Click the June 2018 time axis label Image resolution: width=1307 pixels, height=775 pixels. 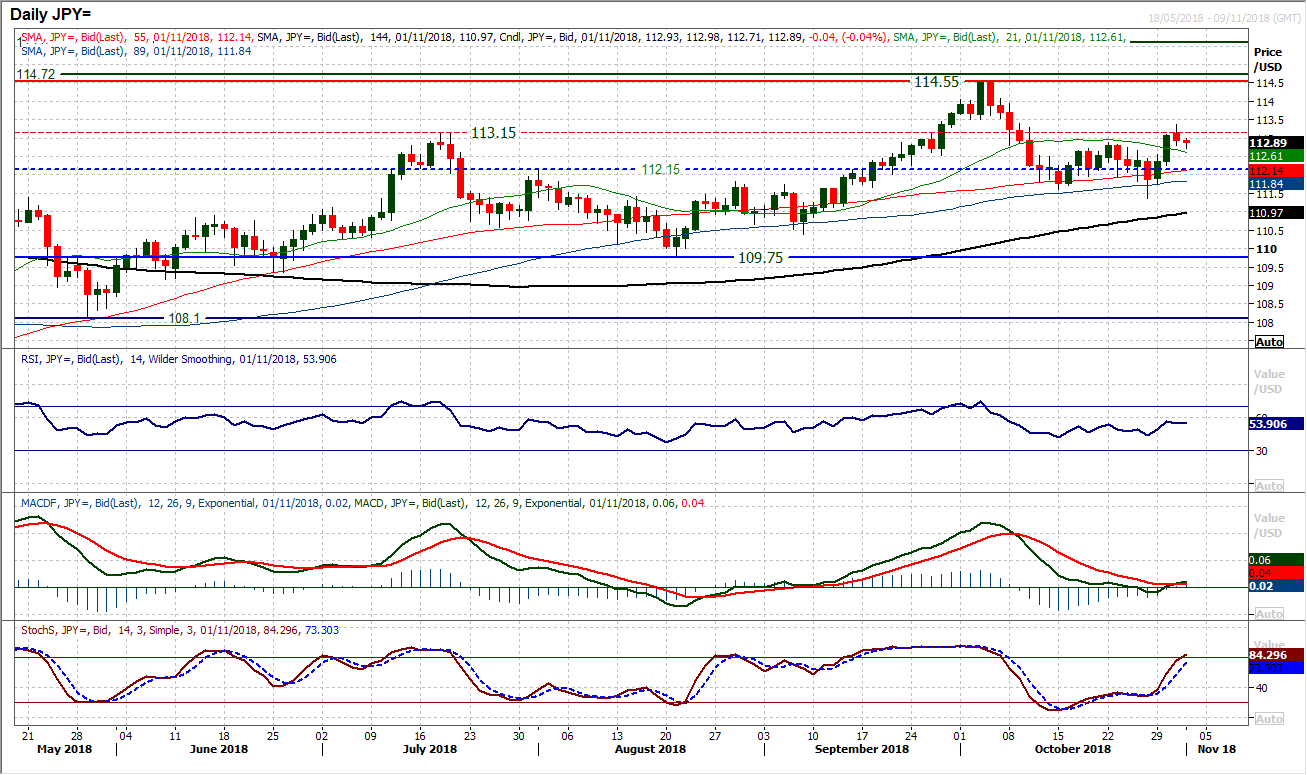pyautogui.click(x=218, y=748)
